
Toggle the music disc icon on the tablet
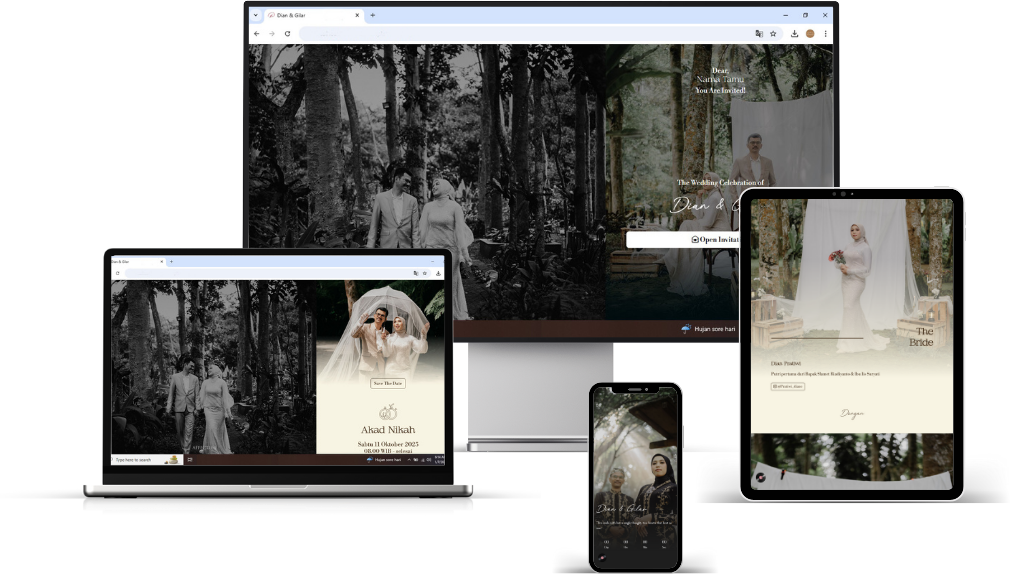pyautogui.click(x=760, y=478)
